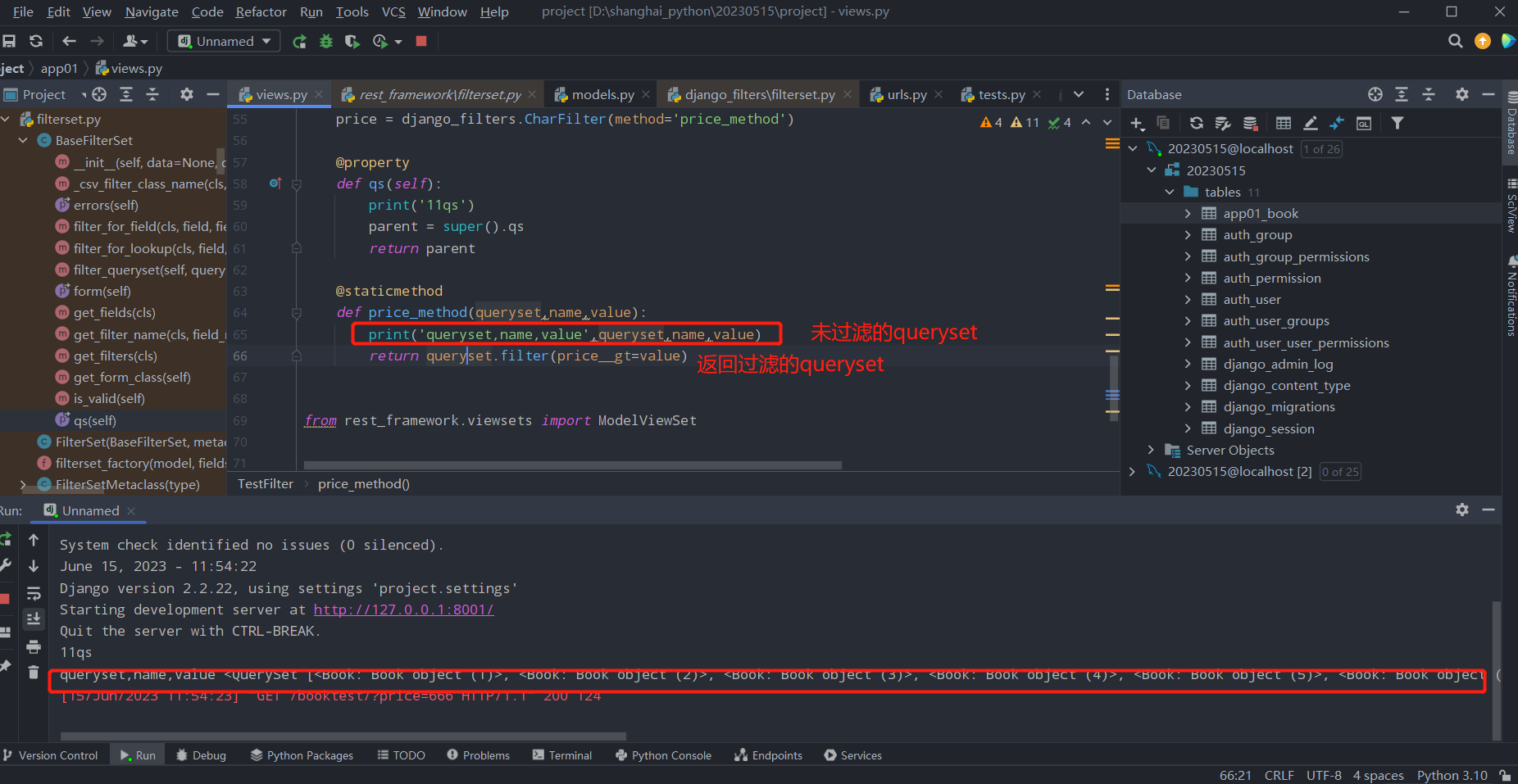Toggle soft-wrap in the Run console
Image resolution: width=1518 pixels, height=784 pixels.
(34, 593)
